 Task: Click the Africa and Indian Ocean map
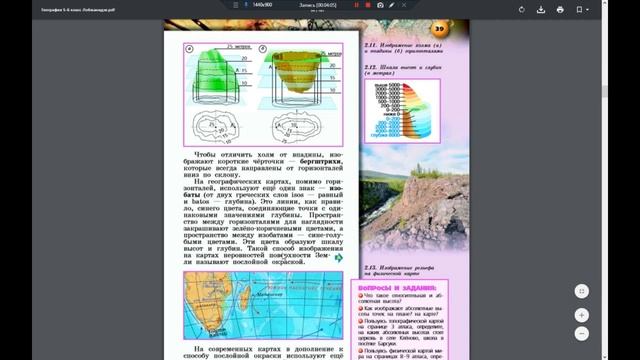263,305
